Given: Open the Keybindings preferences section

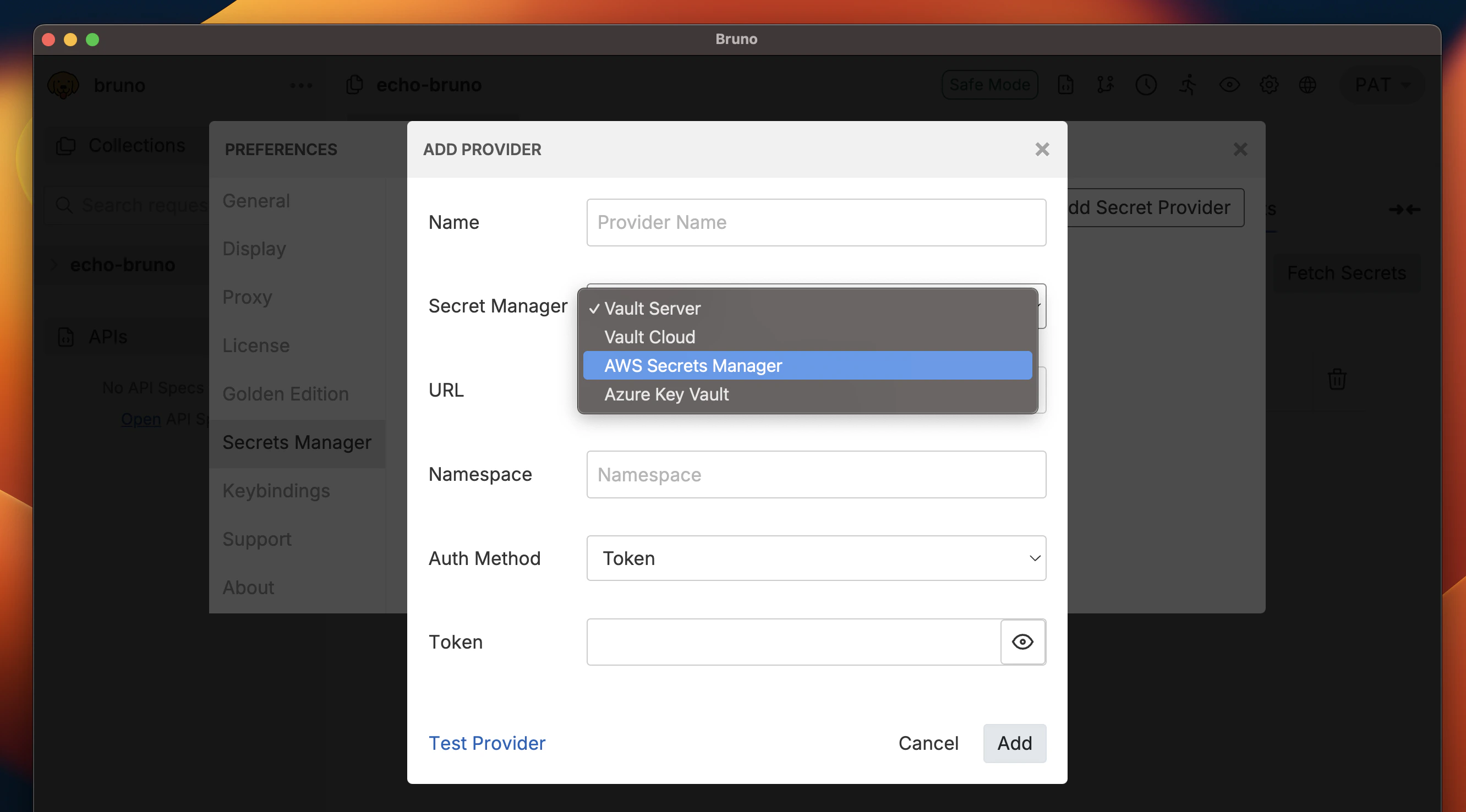Looking at the screenshot, I should click(276, 491).
